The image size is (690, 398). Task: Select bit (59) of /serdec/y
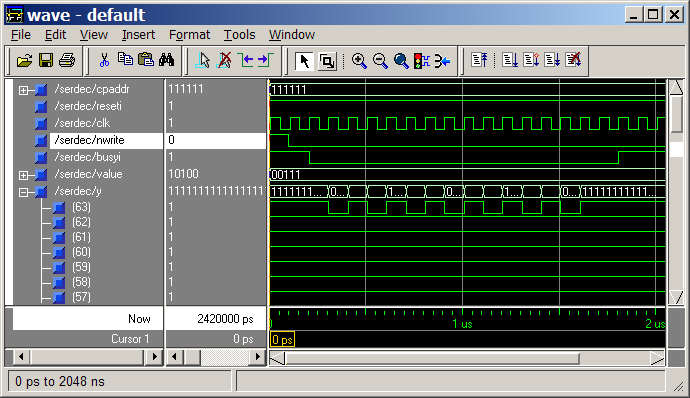coord(81,267)
